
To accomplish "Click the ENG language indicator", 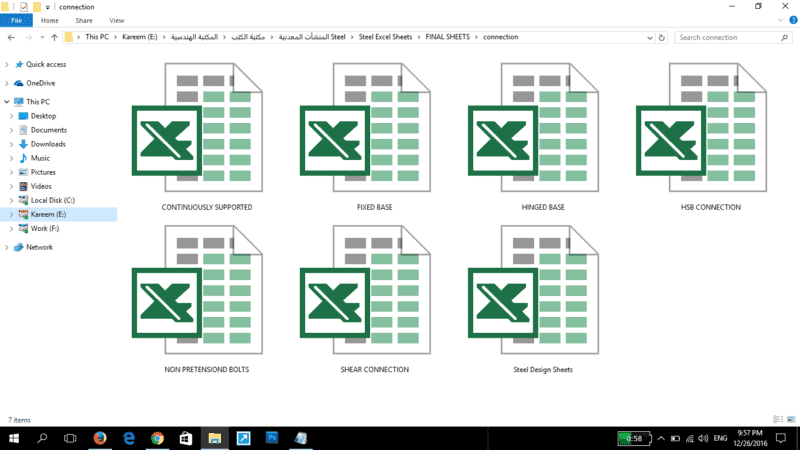I will click(720, 438).
